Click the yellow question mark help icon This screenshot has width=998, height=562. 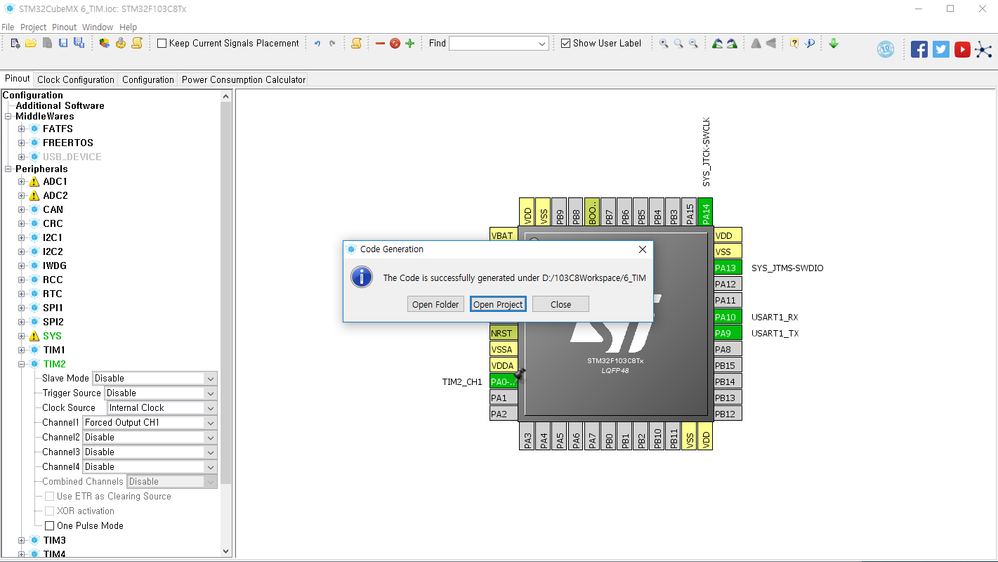[x=794, y=43]
